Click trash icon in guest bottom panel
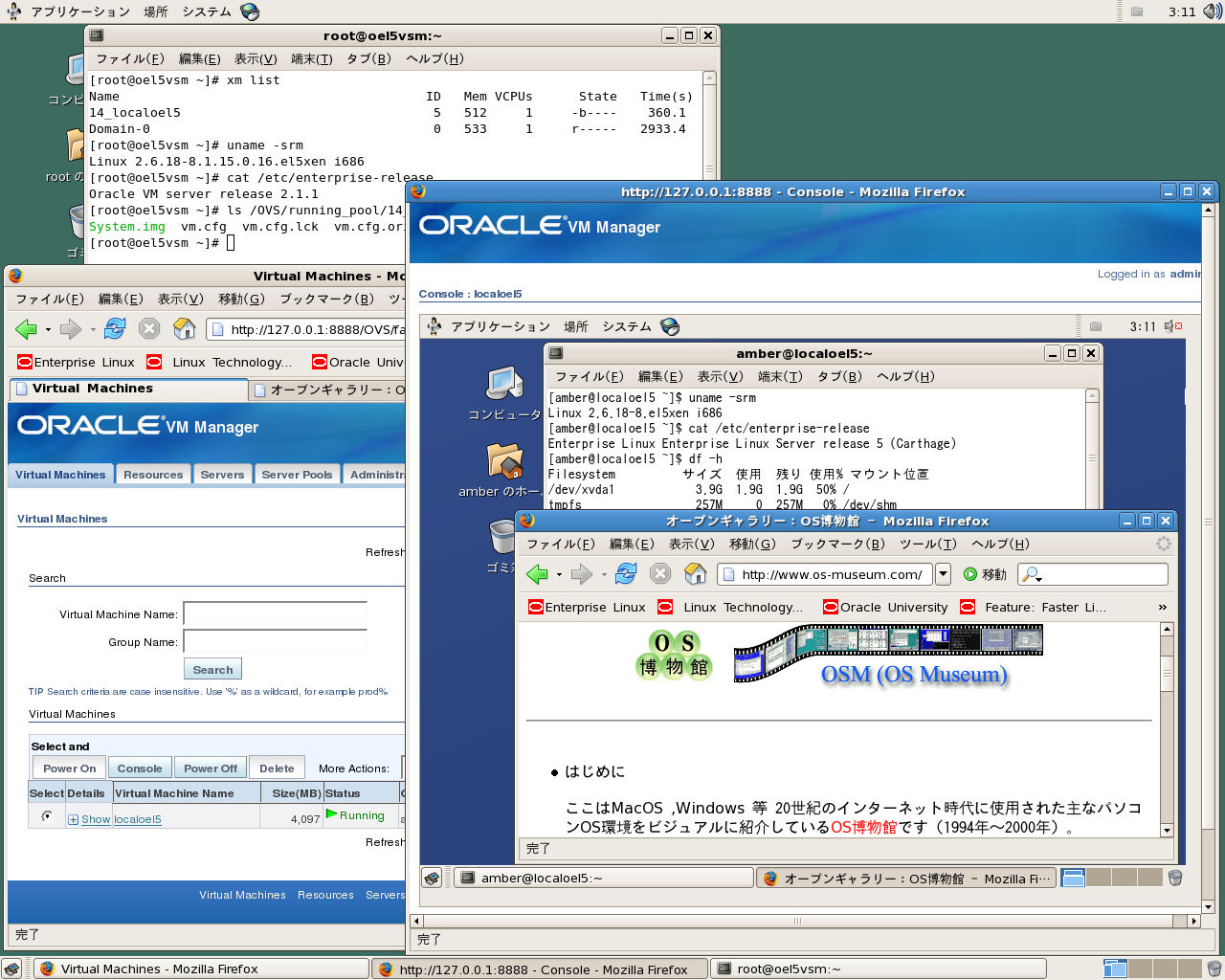Screen dimensions: 1225x980 [x=1175, y=877]
